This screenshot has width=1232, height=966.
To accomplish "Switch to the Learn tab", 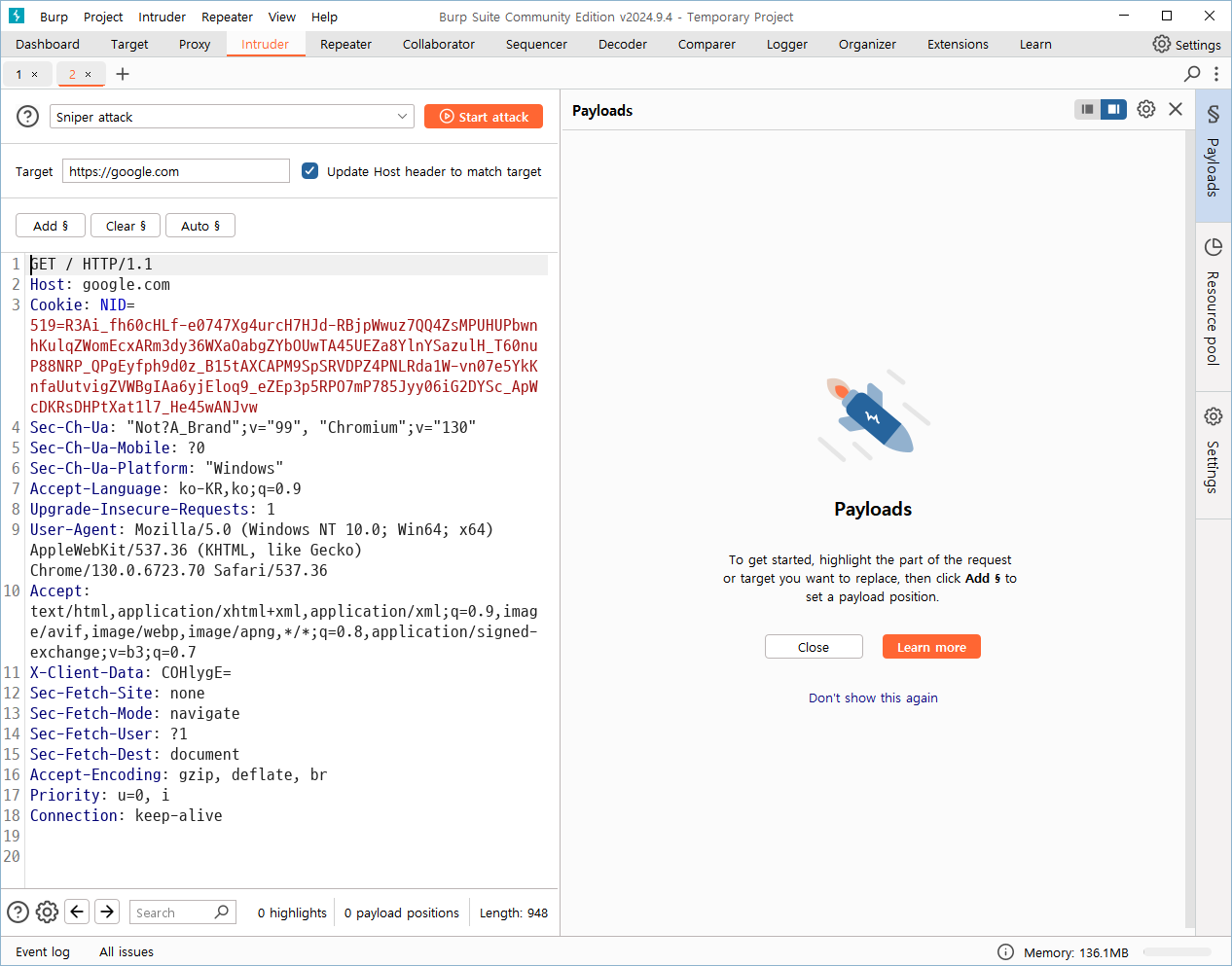I will 1035,44.
